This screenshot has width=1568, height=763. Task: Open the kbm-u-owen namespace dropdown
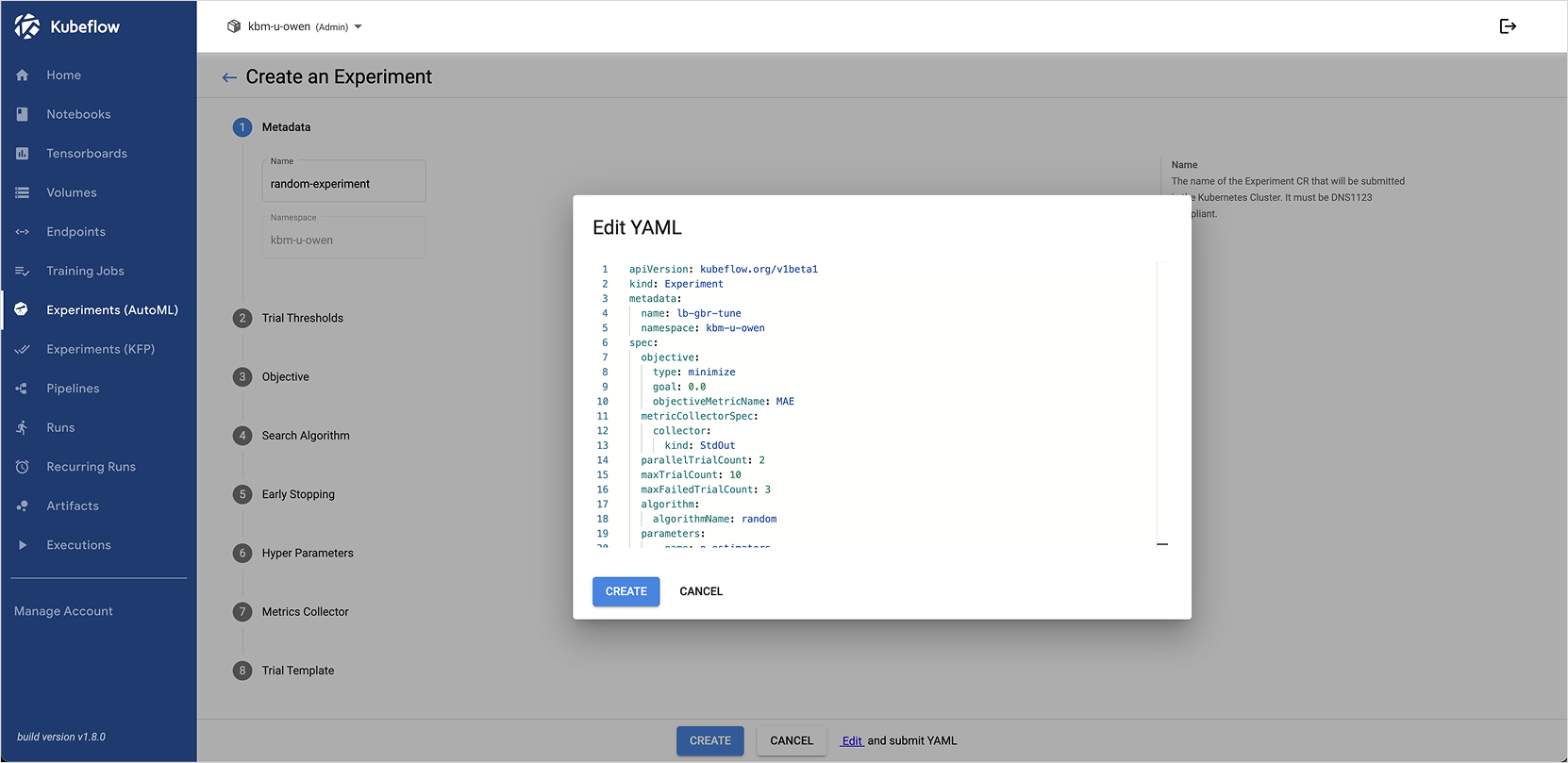click(x=294, y=26)
